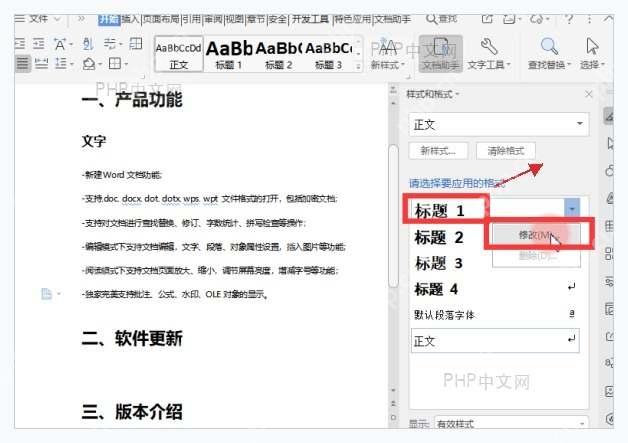Image resolution: width=628 pixels, height=443 pixels.
Task: Choose 修改(M) from the style context menu
Action: pyautogui.click(x=536, y=235)
